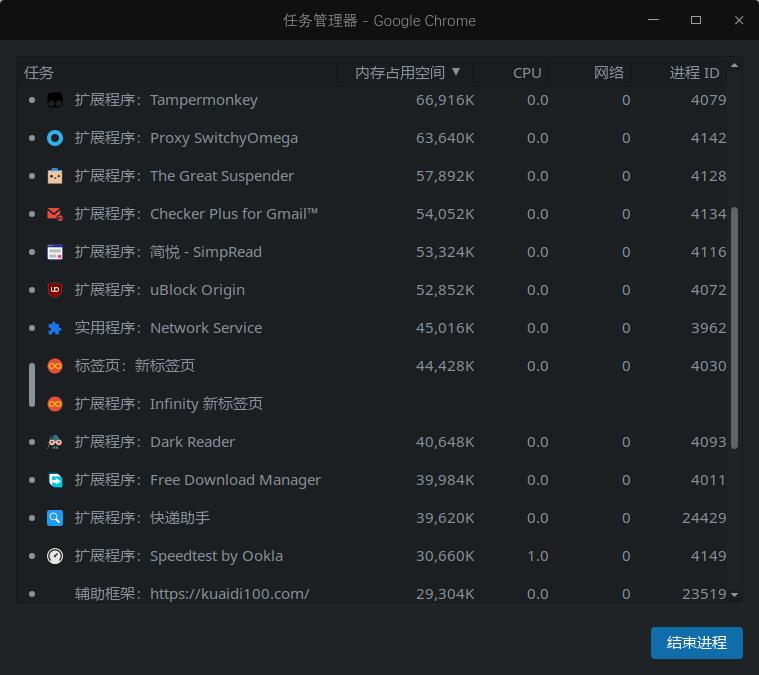Click the 进程 ID column header
Screen dimensions: 759x675
(x=694, y=73)
